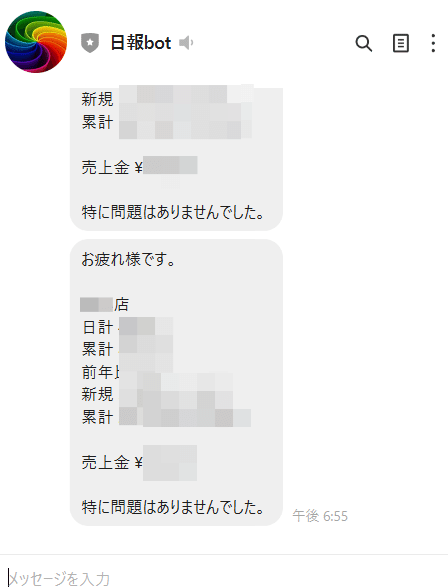This screenshot has height=587, width=448.
Task: Click the 午後 6:55 timestamp
Action: pyautogui.click(x=320, y=516)
